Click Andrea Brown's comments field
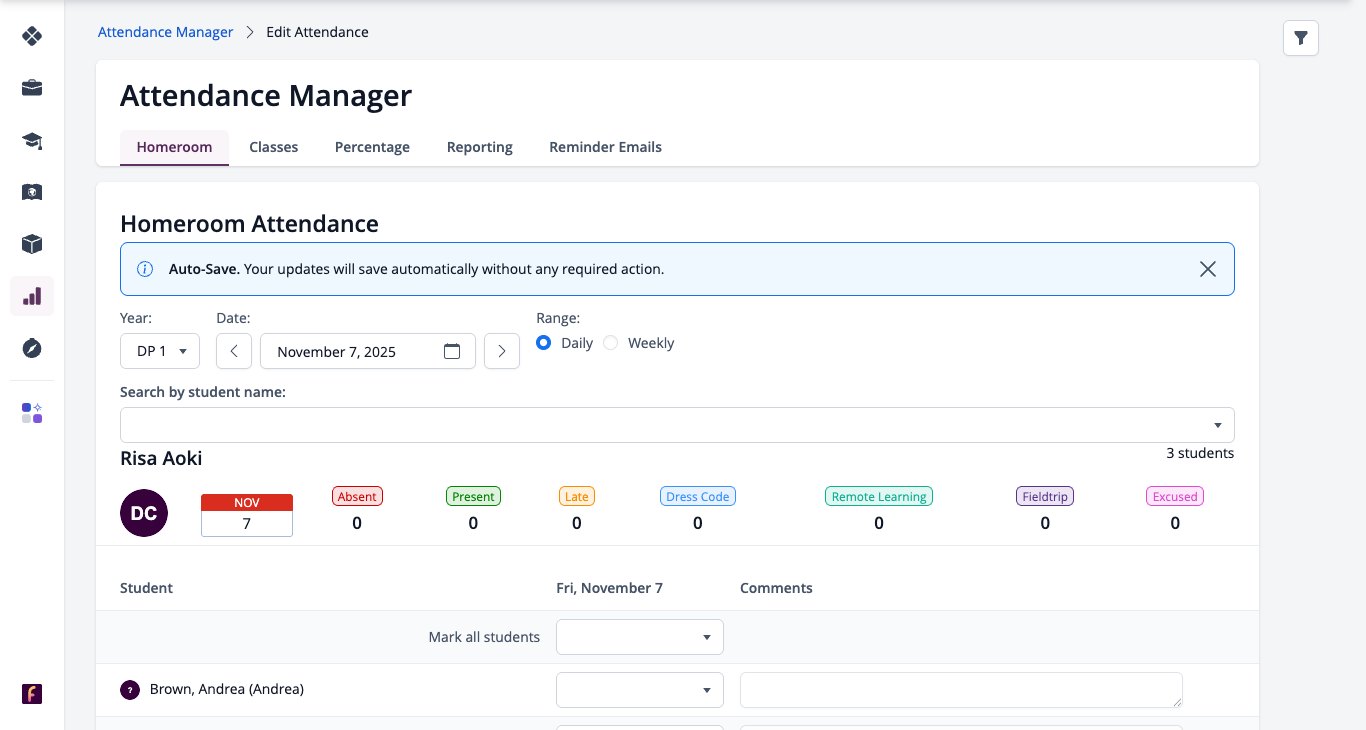The width and height of the screenshot is (1366, 730). coord(961,690)
